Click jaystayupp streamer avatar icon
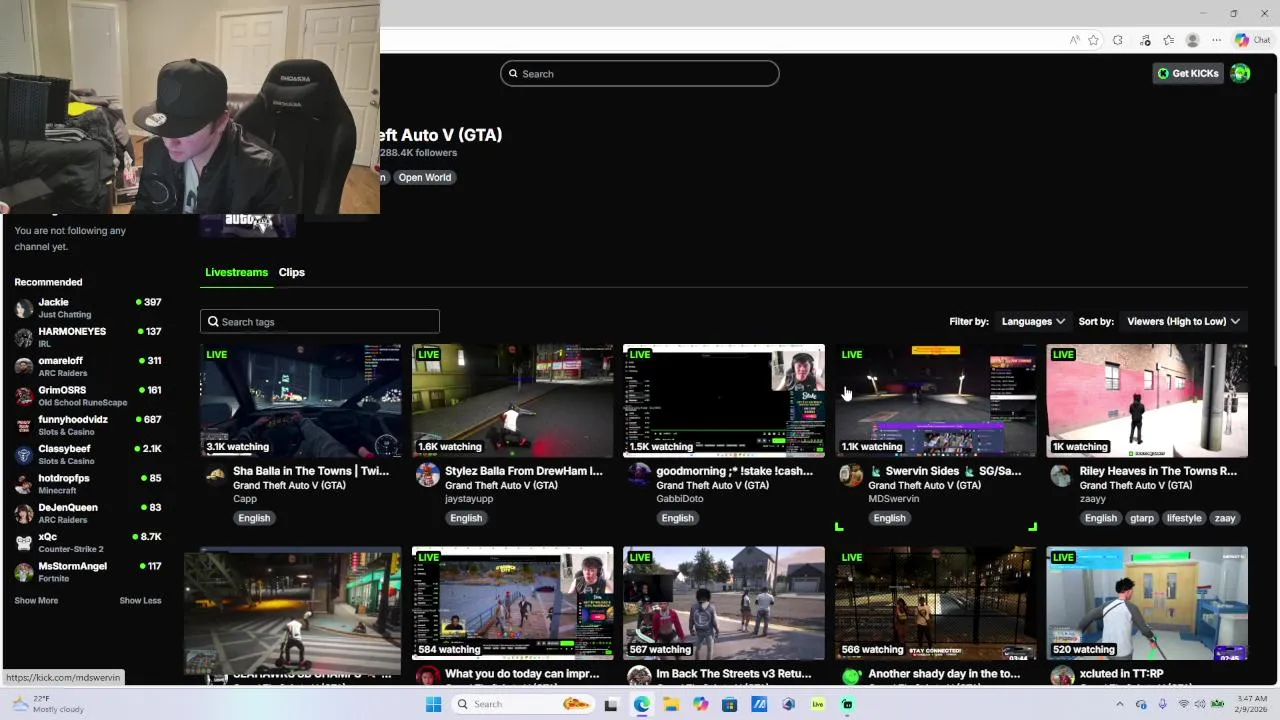 point(427,475)
